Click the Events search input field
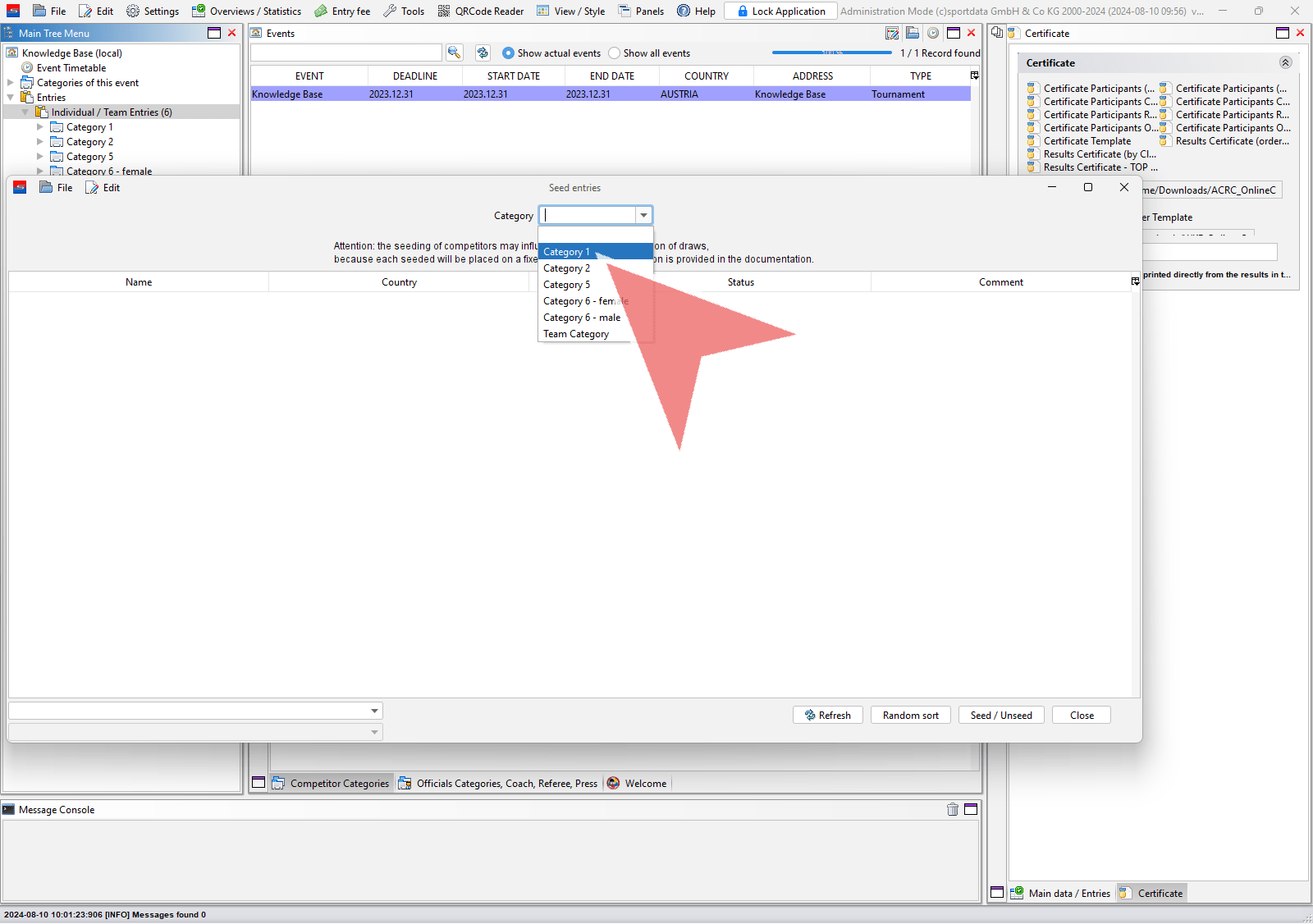The width and height of the screenshot is (1313, 924). (x=345, y=53)
